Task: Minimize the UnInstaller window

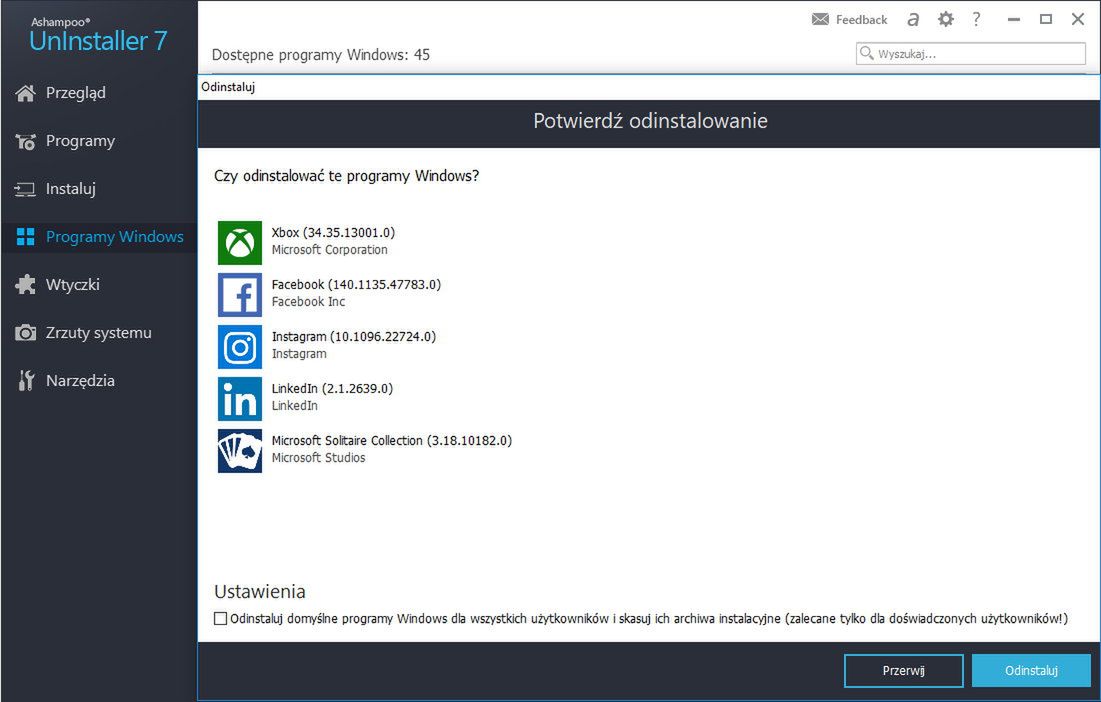Action: [x=1013, y=20]
